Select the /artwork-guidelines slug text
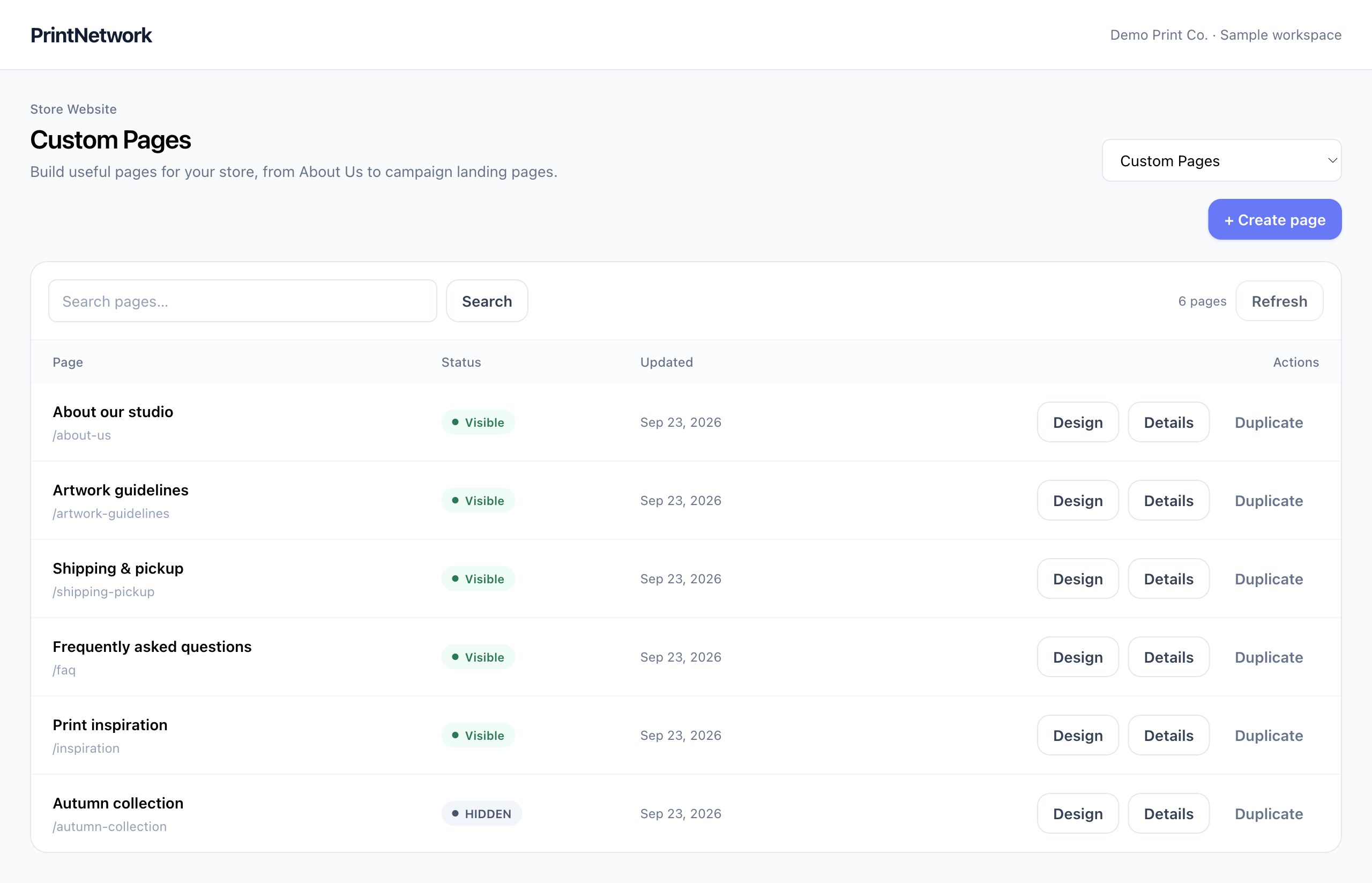This screenshot has height=883, width=1372. pyautogui.click(x=111, y=513)
